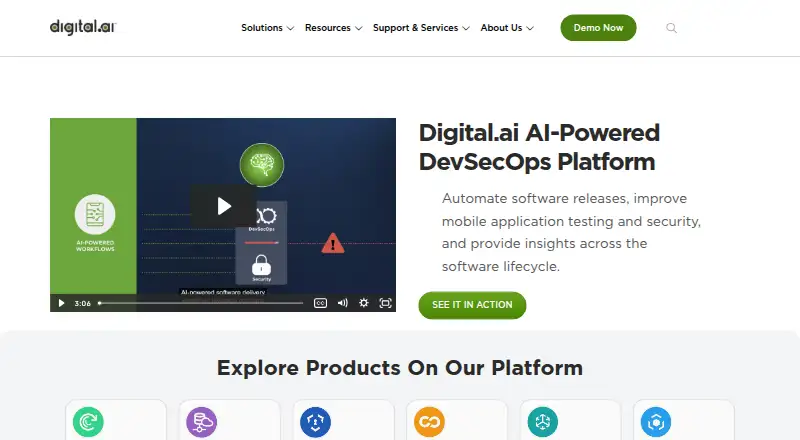Screen dimensions: 800x440
Task: Click the Explore Products On Our Platform heading
Action: pyautogui.click(x=400, y=368)
